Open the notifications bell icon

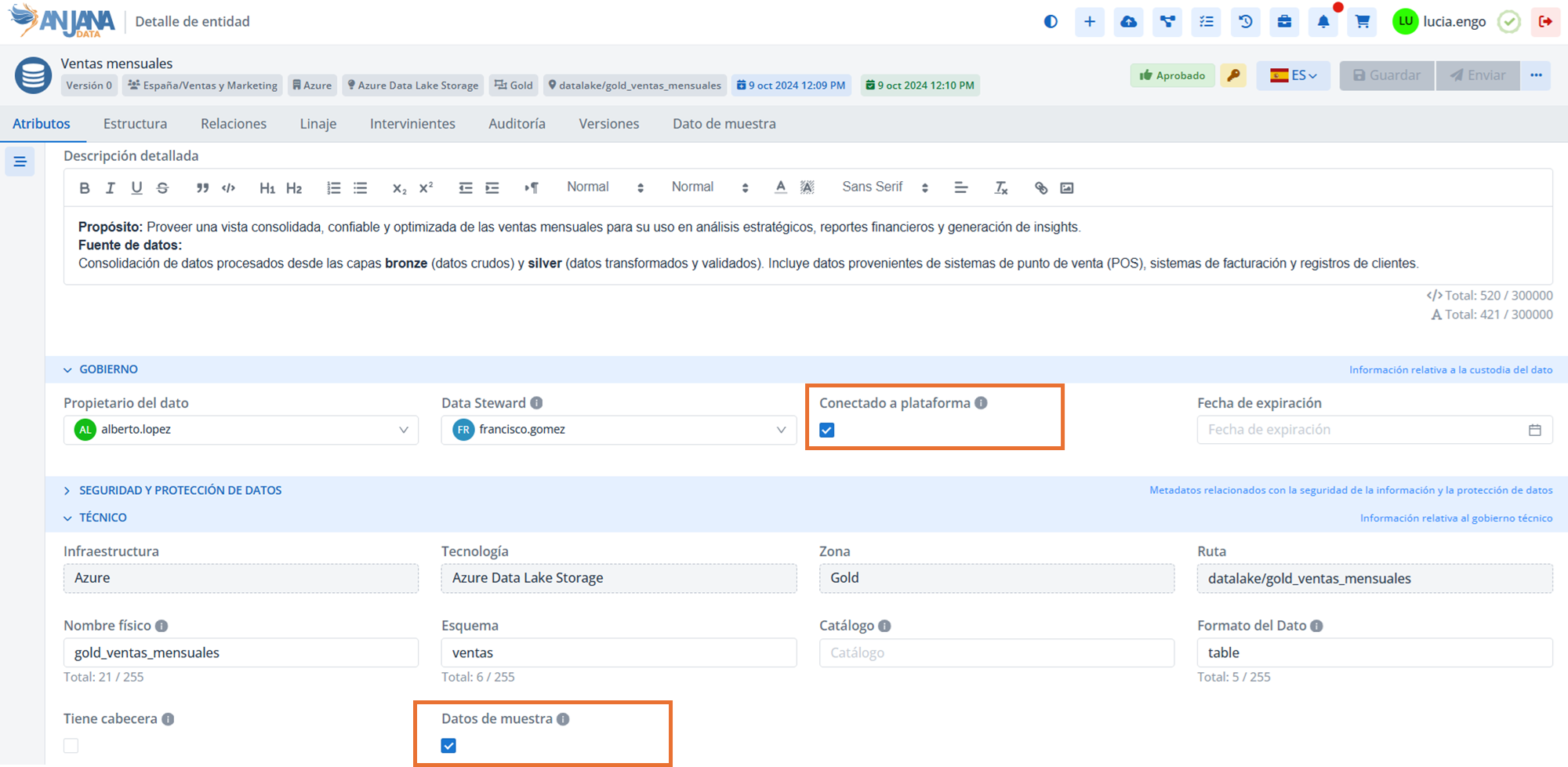coord(1323,22)
